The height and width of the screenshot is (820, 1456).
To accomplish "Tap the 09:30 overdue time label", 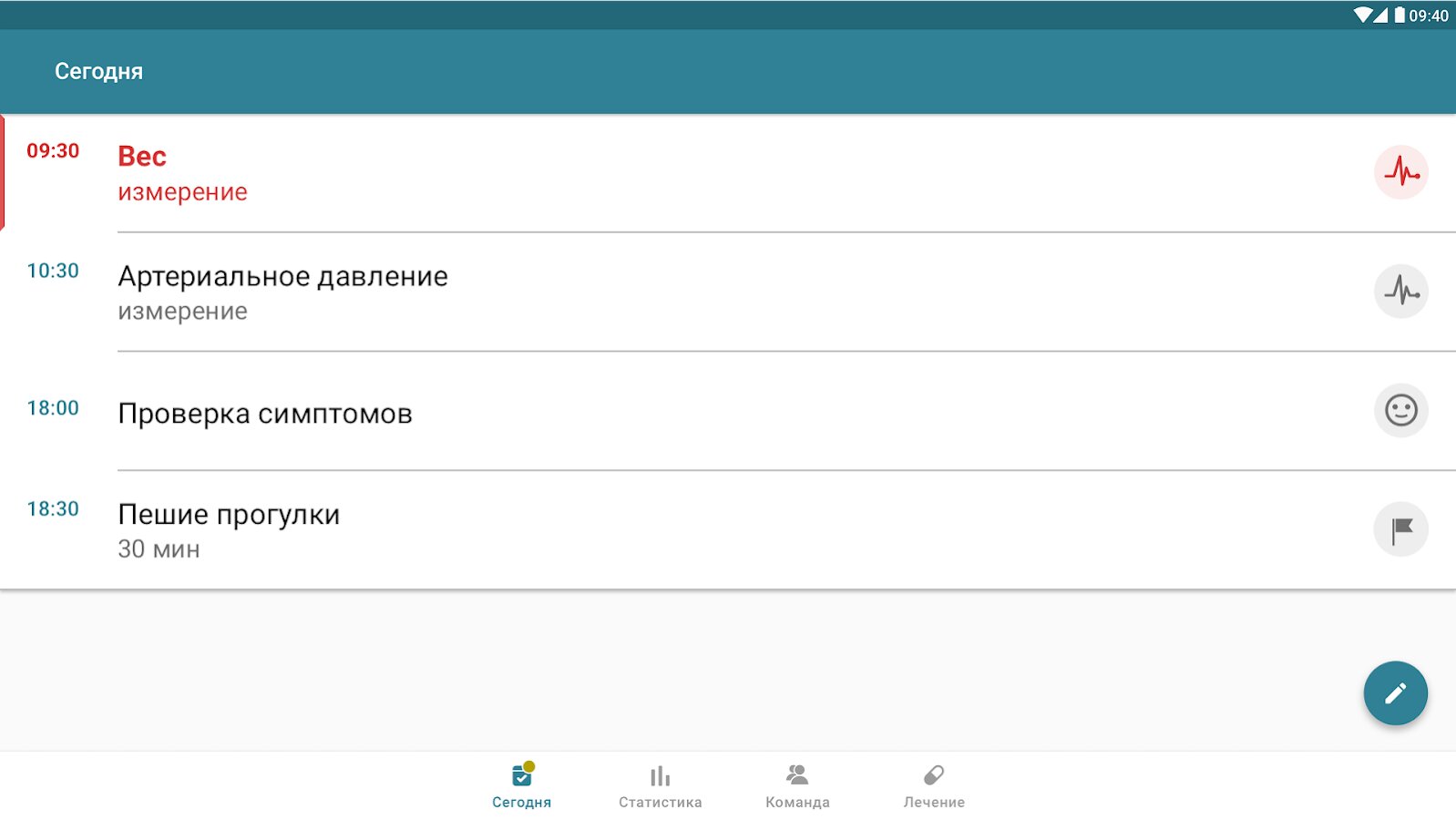I will [53, 151].
